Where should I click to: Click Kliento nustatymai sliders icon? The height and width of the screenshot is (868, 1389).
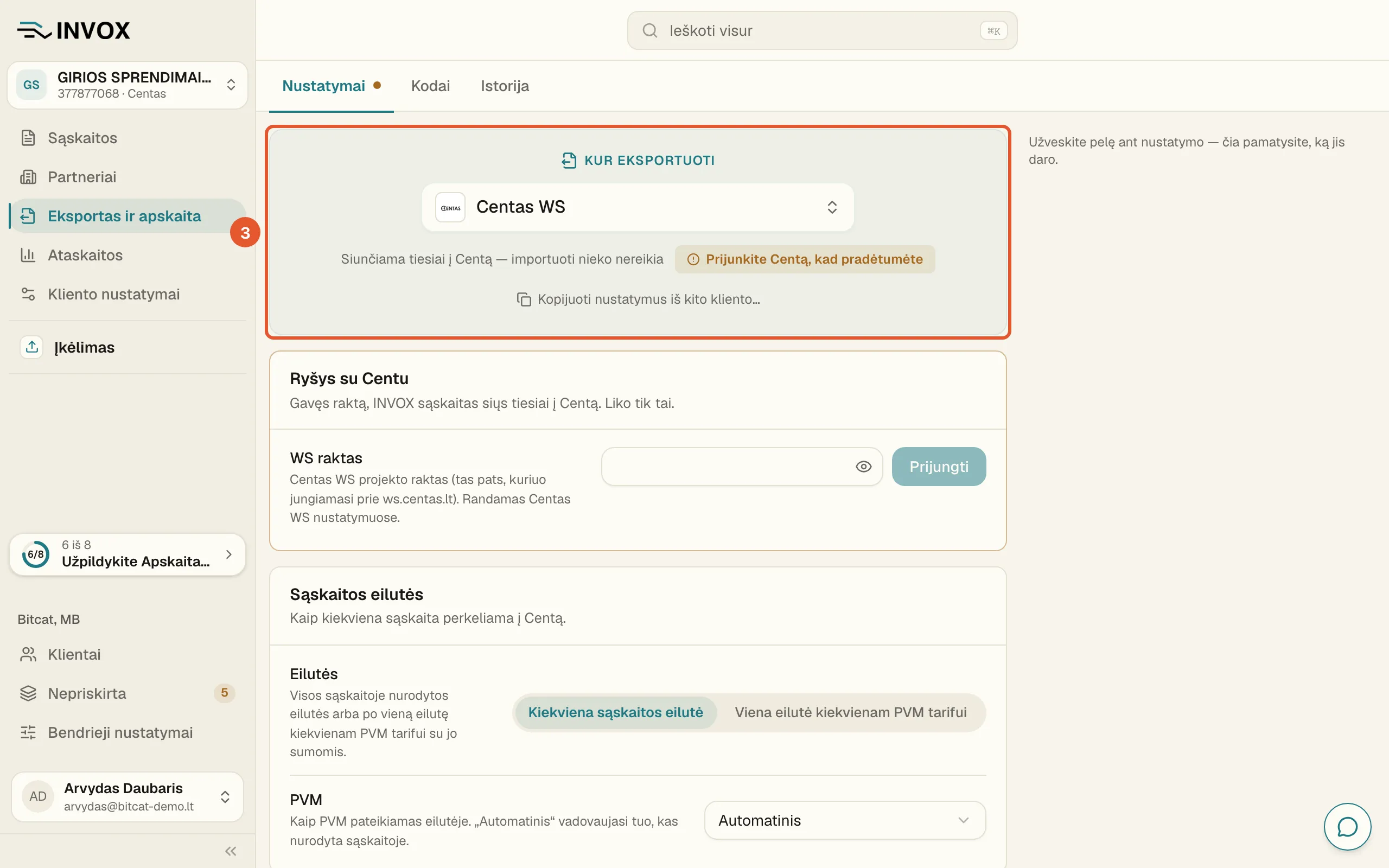28,294
